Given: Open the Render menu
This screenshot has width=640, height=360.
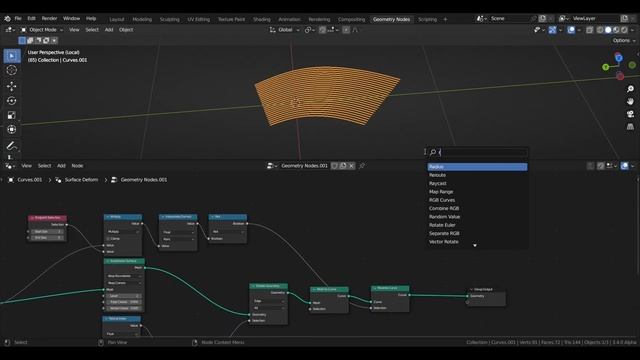Looking at the screenshot, I should click(x=49, y=19).
